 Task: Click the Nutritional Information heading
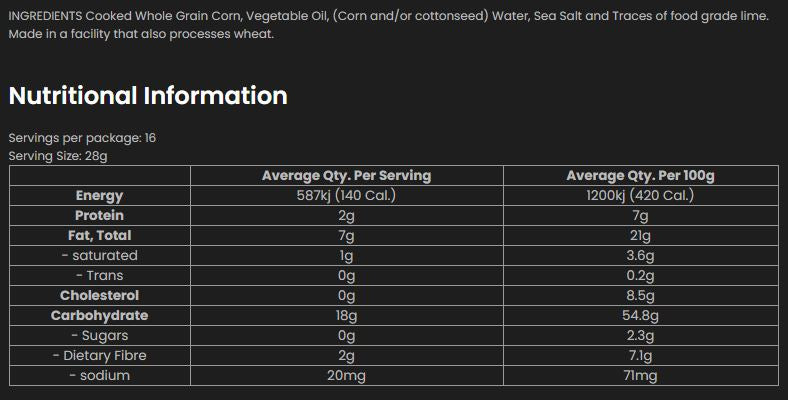tap(148, 96)
